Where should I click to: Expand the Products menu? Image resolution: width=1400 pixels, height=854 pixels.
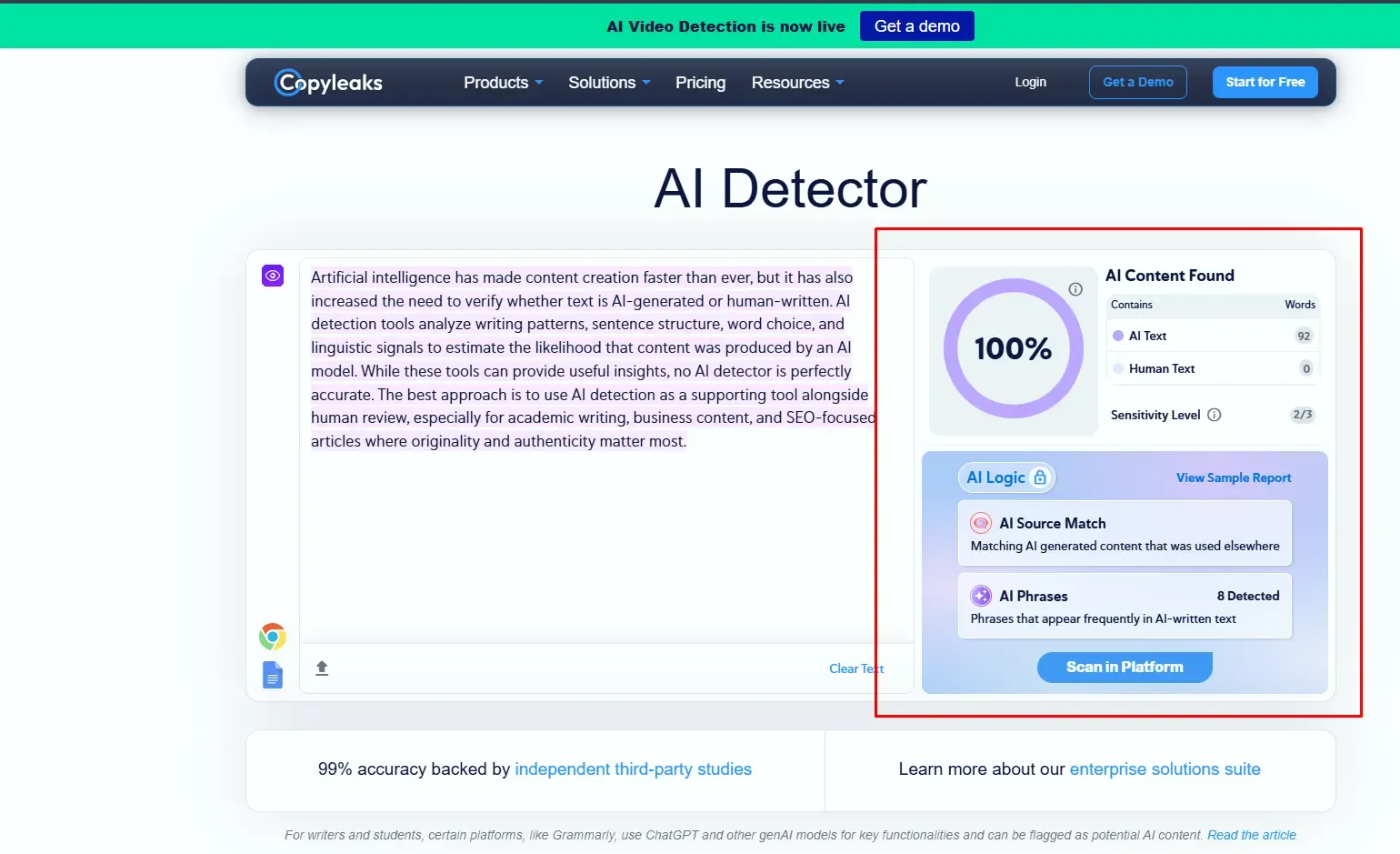pyautogui.click(x=504, y=83)
